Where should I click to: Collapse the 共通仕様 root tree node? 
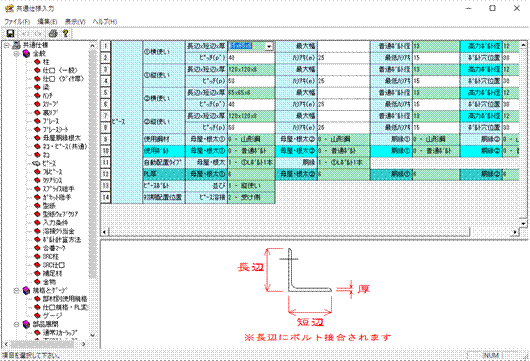point(6,45)
